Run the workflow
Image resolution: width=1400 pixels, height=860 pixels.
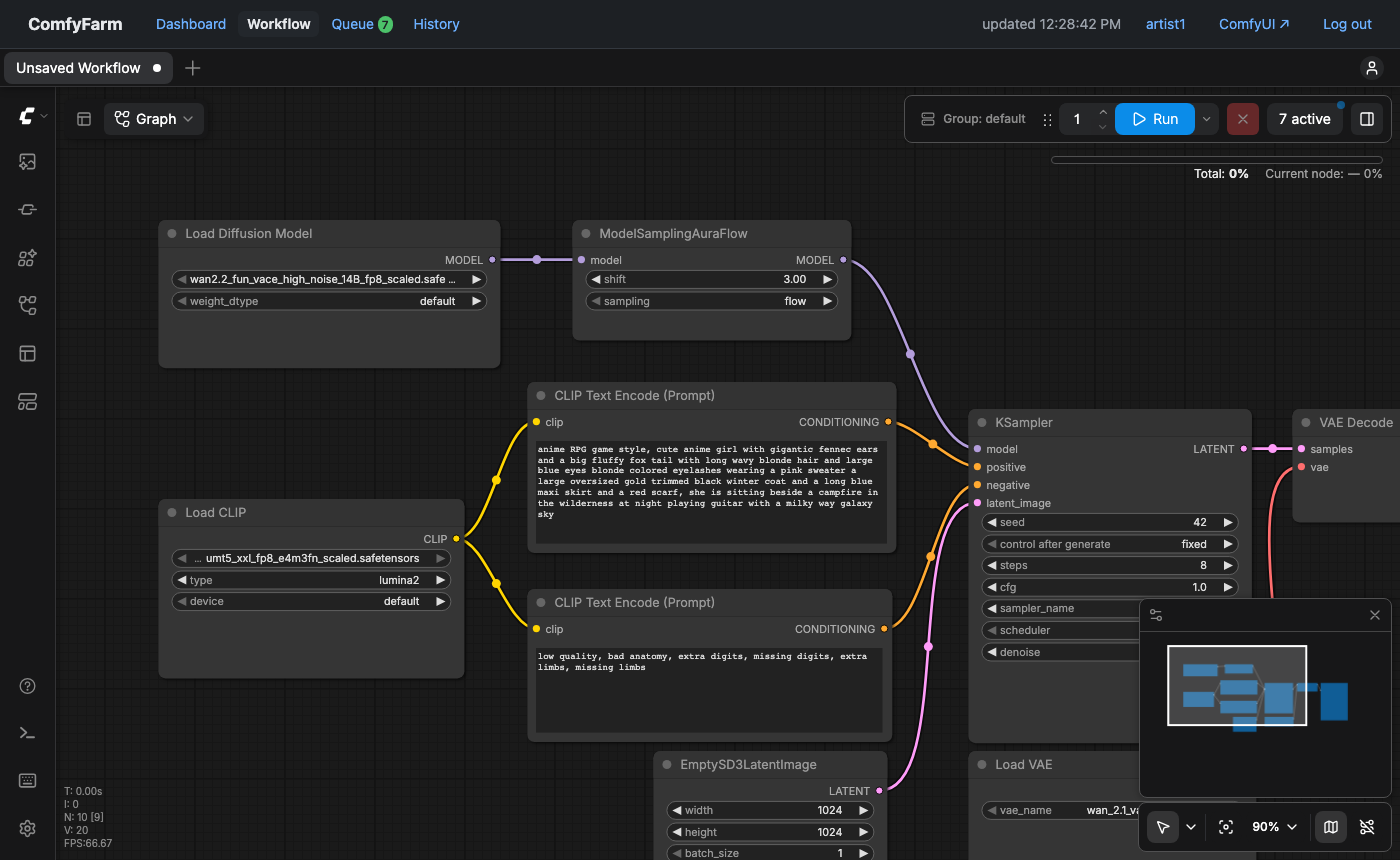[x=1155, y=119]
